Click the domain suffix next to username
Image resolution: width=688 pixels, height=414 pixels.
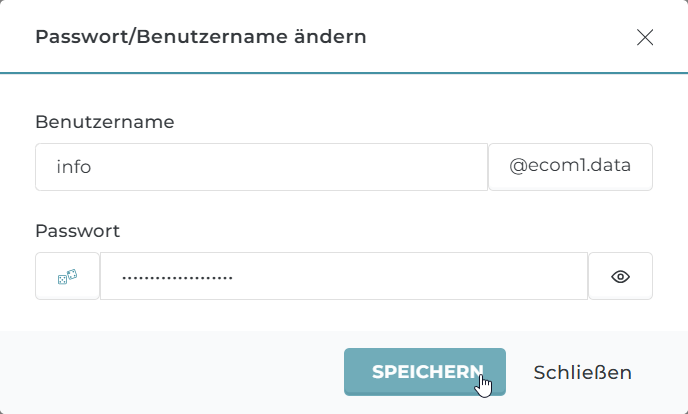(x=570, y=167)
